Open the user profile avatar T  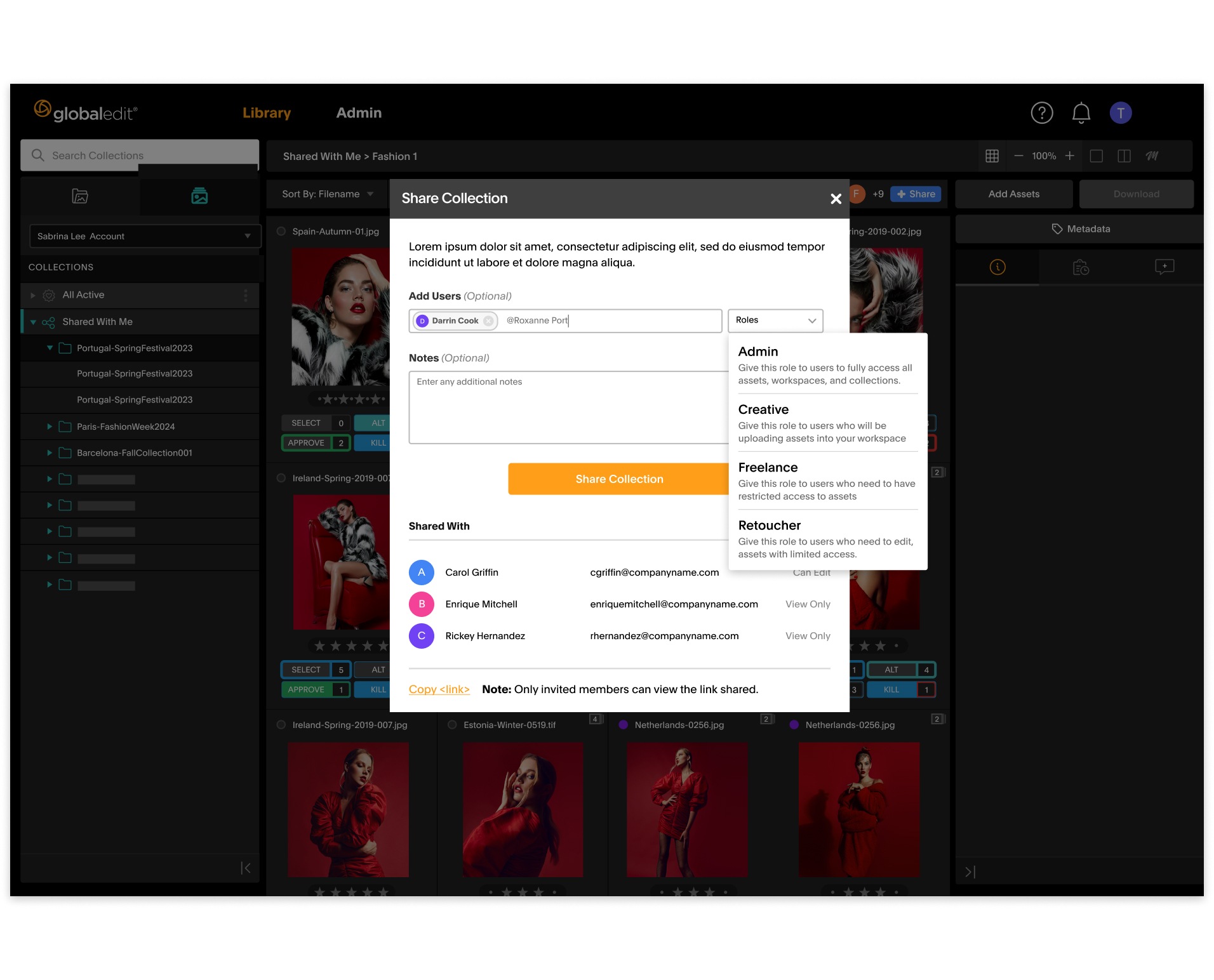1121,113
